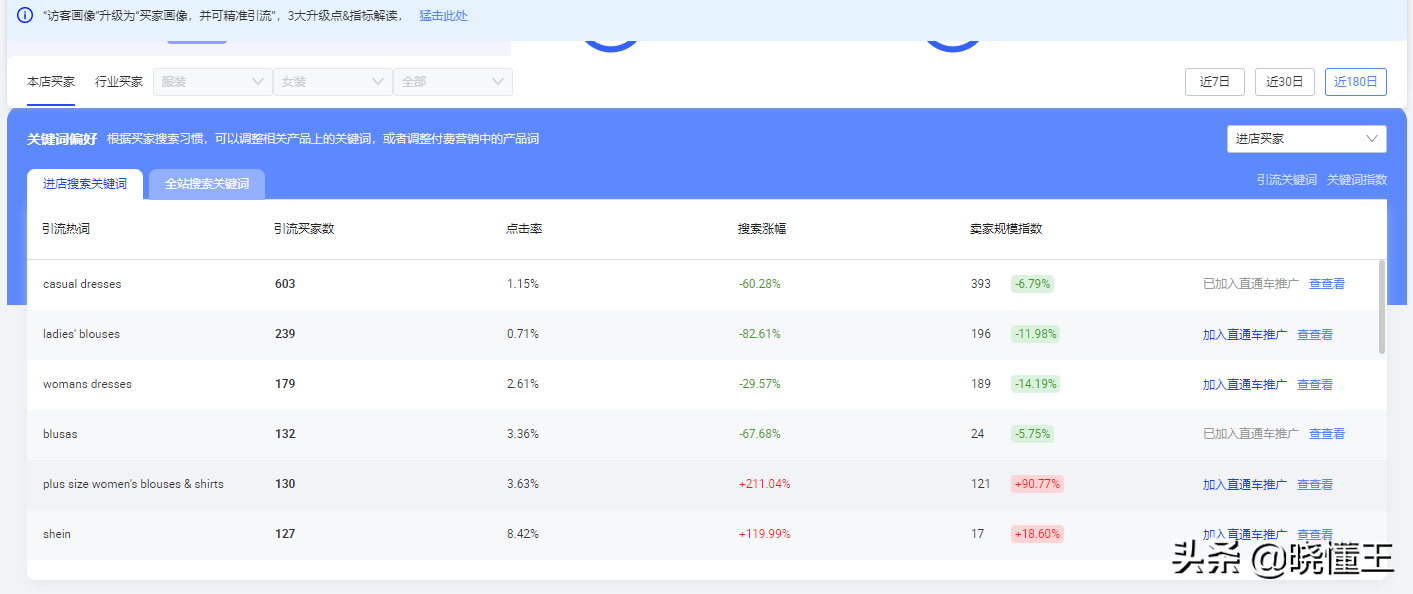Screen dimensions: 1413x594
Task: Click 已加入直通车推广 for blusas
Action: pyautogui.click(x=1251, y=434)
